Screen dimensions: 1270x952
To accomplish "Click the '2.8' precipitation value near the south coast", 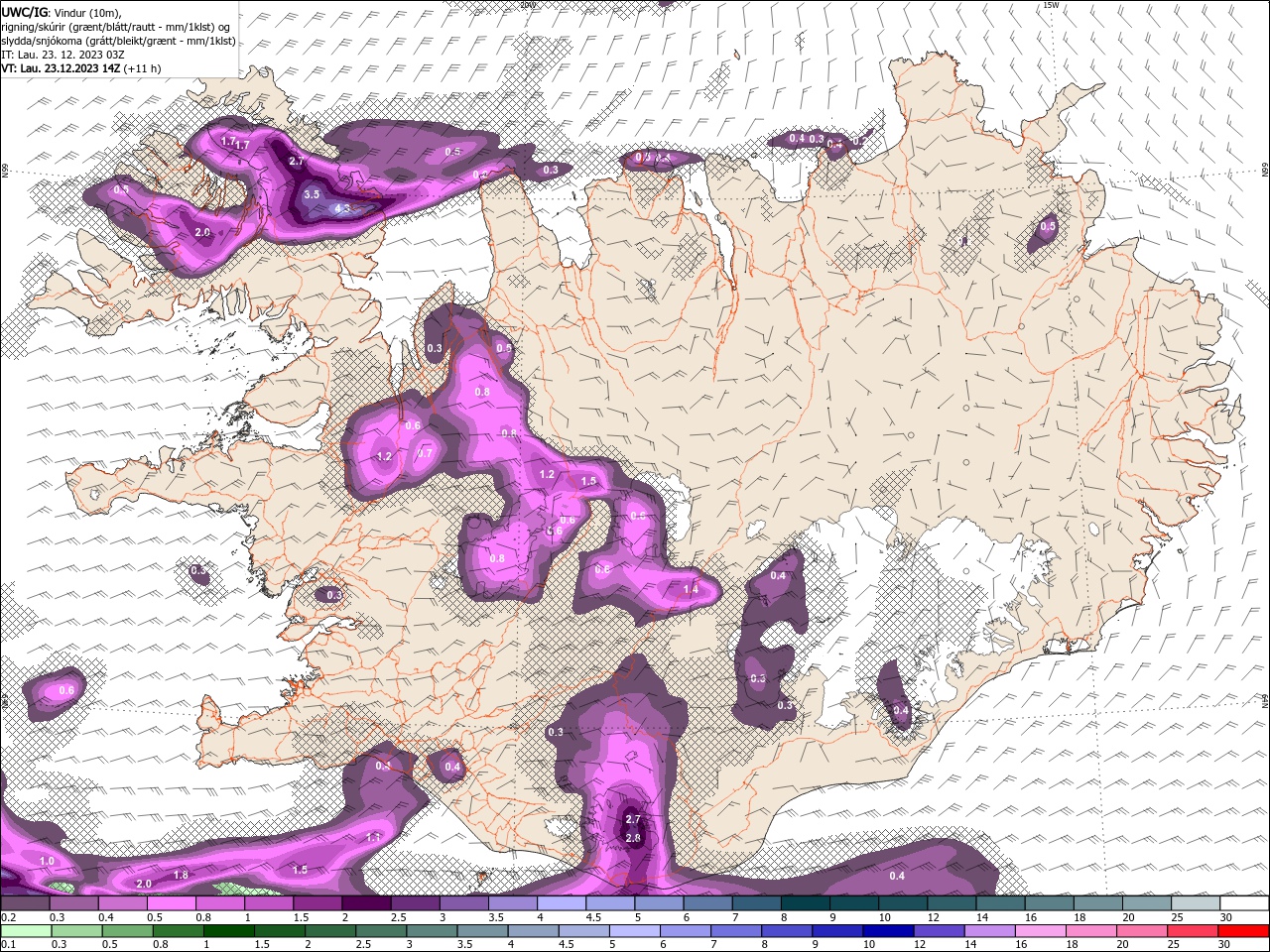I will click(633, 838).
